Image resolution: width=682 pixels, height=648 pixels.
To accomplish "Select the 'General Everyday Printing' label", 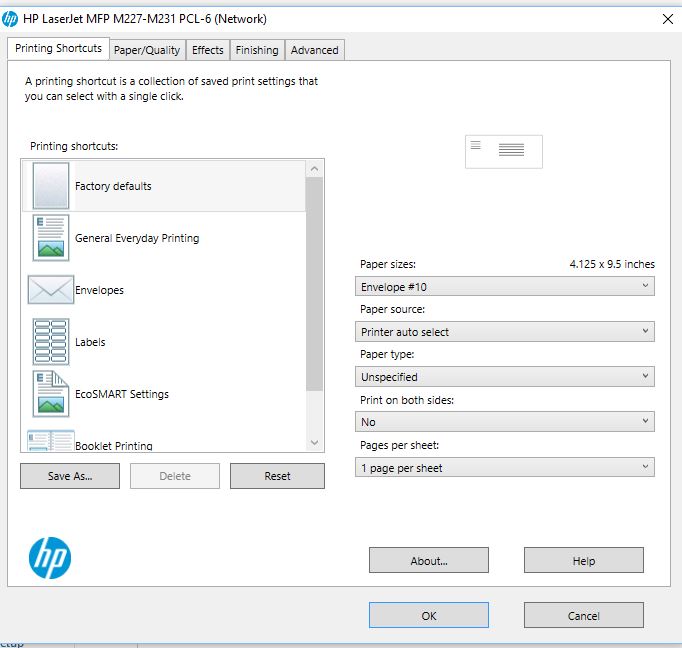I will [137, 238].
